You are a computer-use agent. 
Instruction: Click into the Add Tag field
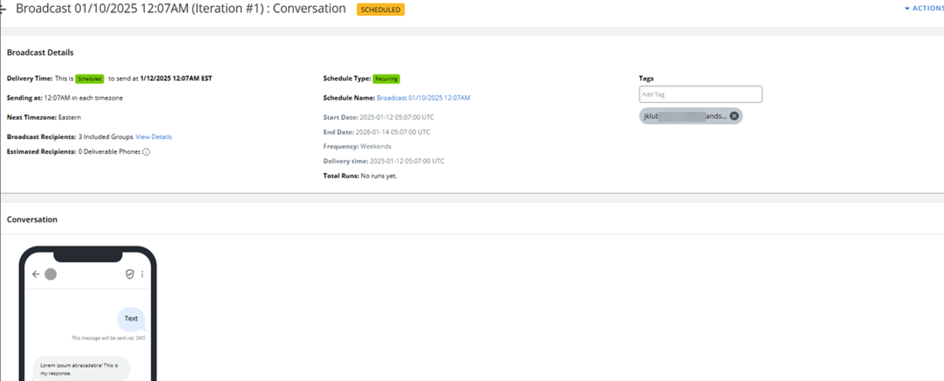point(700,94)
